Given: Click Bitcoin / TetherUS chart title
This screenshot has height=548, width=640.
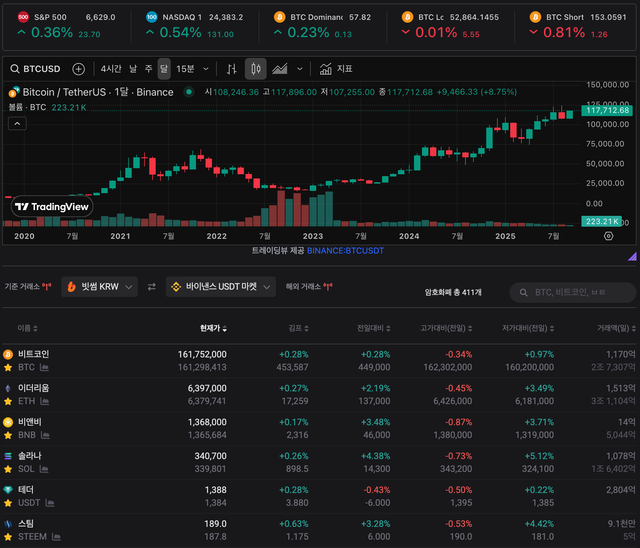Looking at the screenshot, I should pos(98,92).
